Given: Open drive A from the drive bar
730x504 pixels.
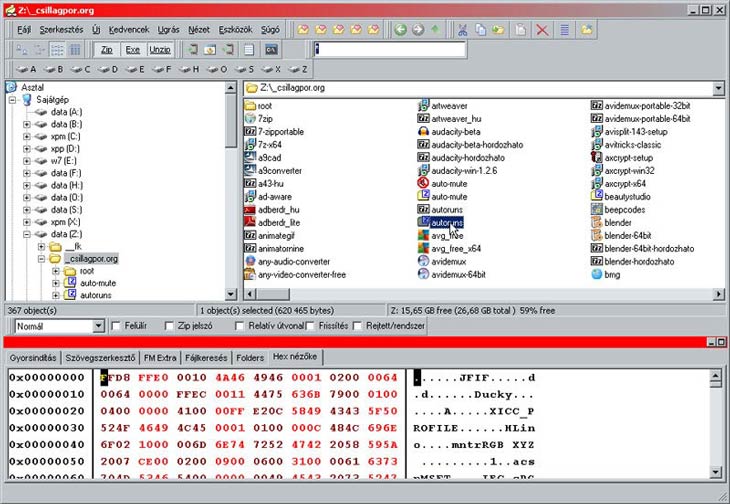Looking at the screenshot, I should click(26, 69).
